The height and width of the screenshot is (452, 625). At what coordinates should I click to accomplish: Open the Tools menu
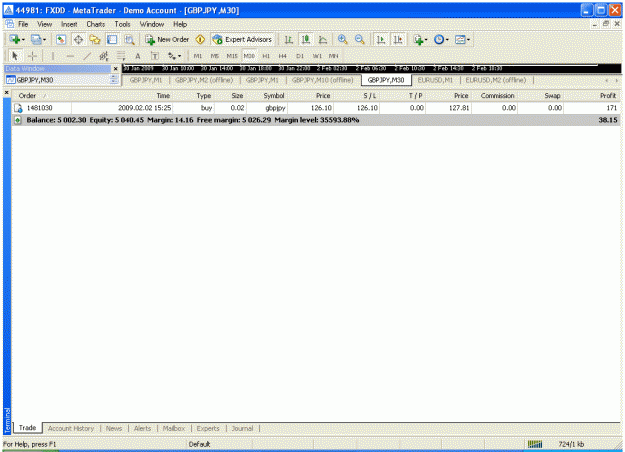coord(122,24)
